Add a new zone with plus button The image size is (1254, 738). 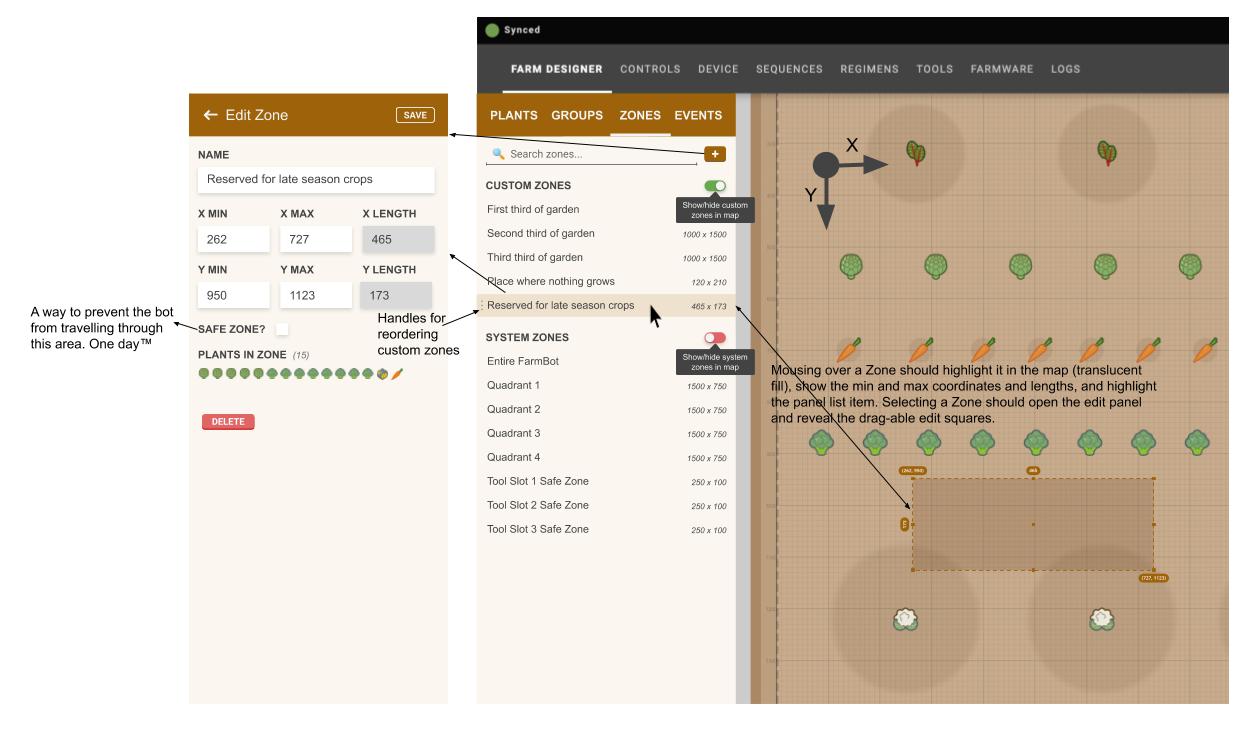tap(715, 154)
